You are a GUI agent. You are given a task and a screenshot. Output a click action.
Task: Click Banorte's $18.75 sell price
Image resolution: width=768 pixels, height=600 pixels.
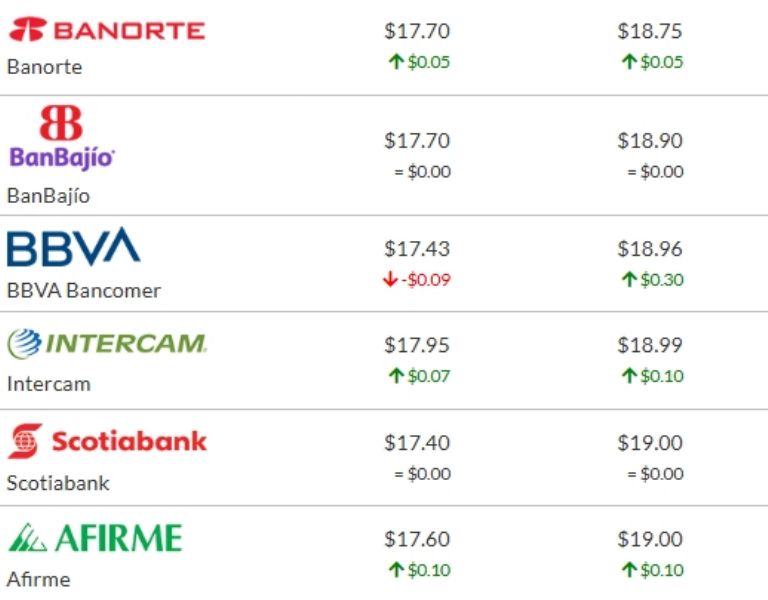click(650, 31)
